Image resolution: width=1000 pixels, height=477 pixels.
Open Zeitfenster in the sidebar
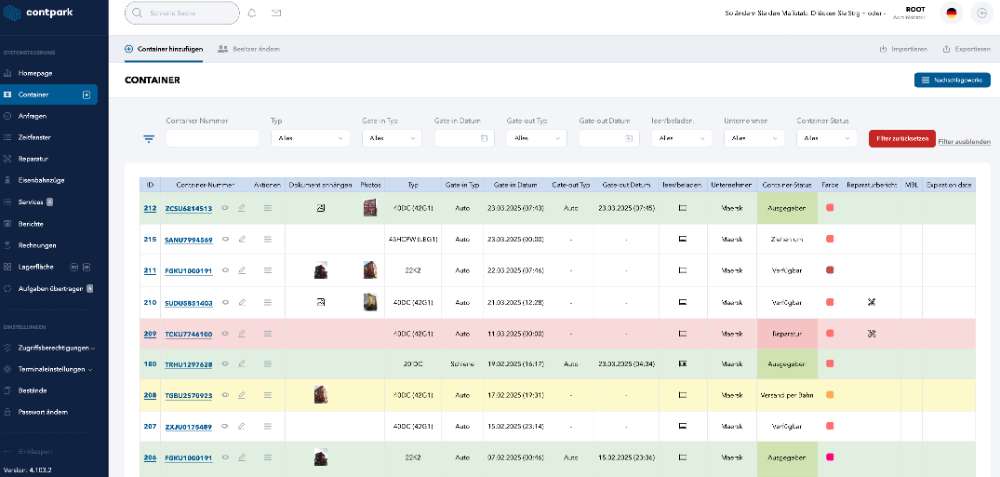(34, 137)
